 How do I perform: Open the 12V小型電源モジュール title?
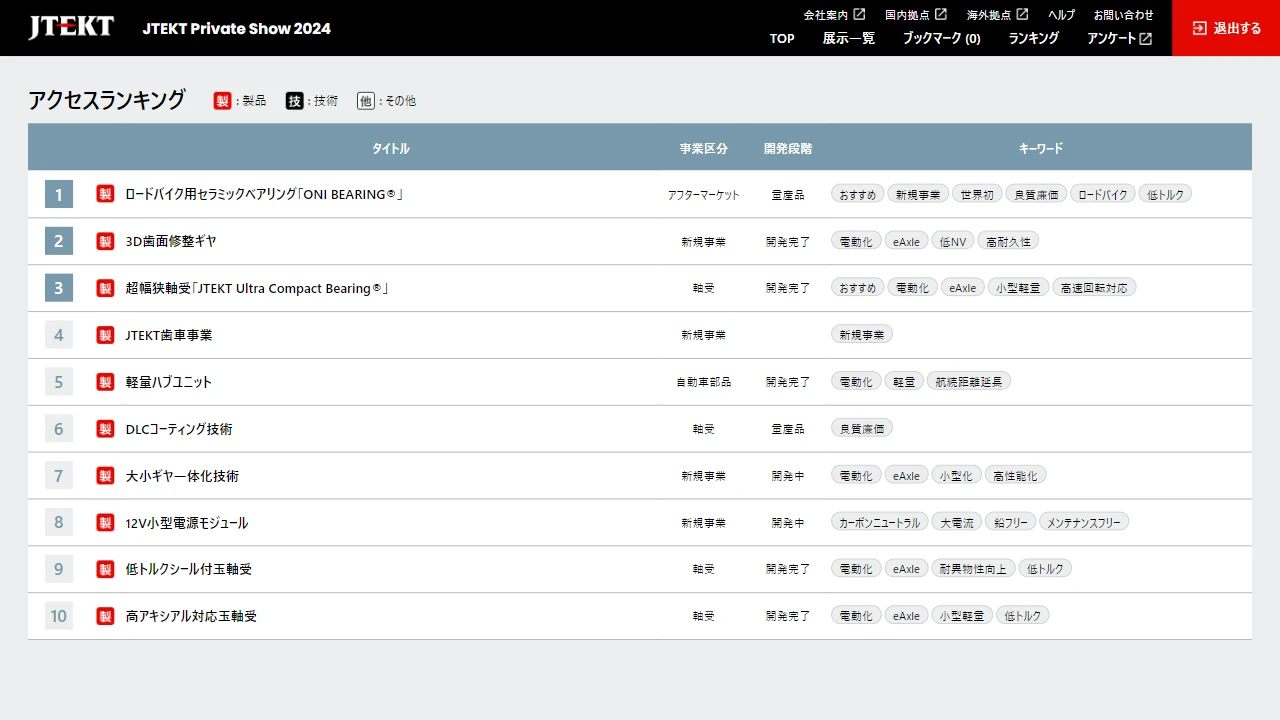coord(187,522)
